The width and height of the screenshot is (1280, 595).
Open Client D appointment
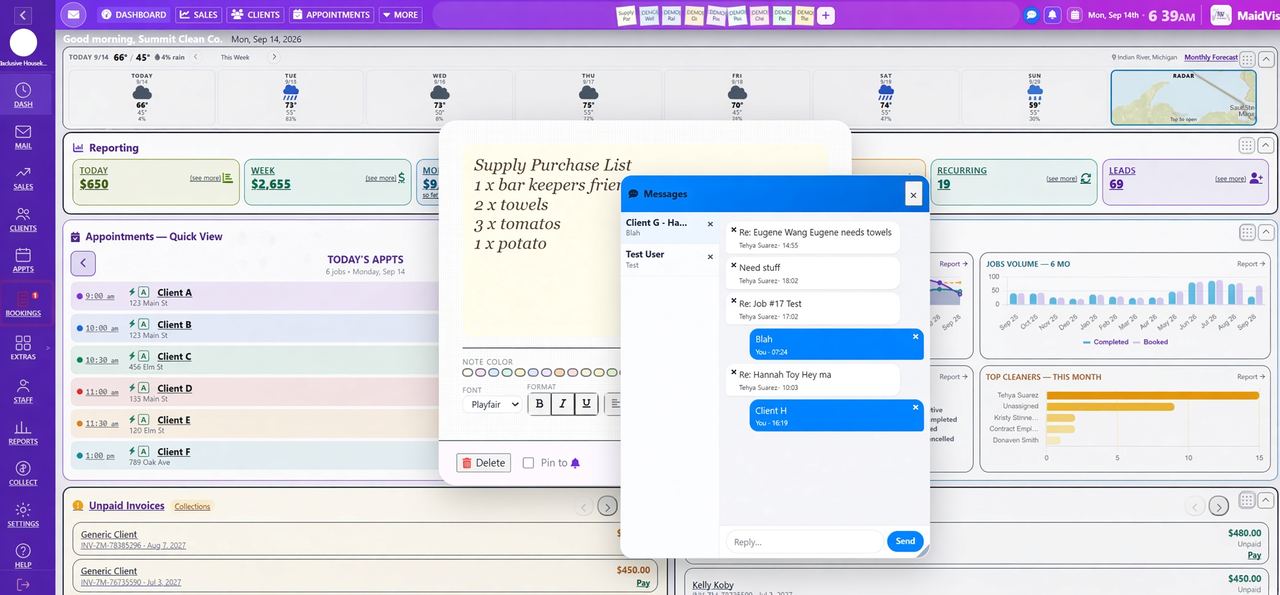click(174, 388)
